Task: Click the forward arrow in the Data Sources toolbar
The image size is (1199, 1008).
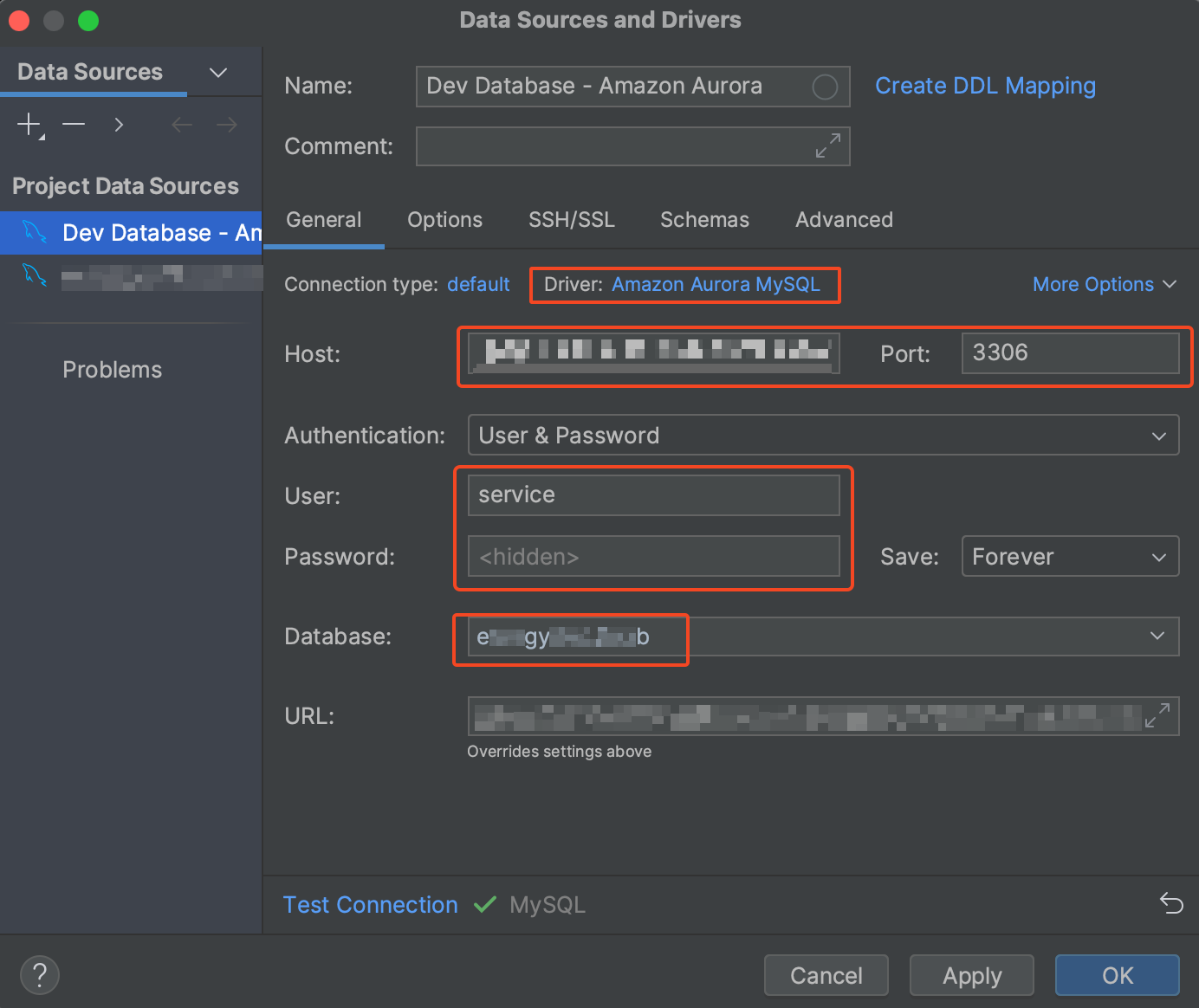Action: (x=227, y=125)
